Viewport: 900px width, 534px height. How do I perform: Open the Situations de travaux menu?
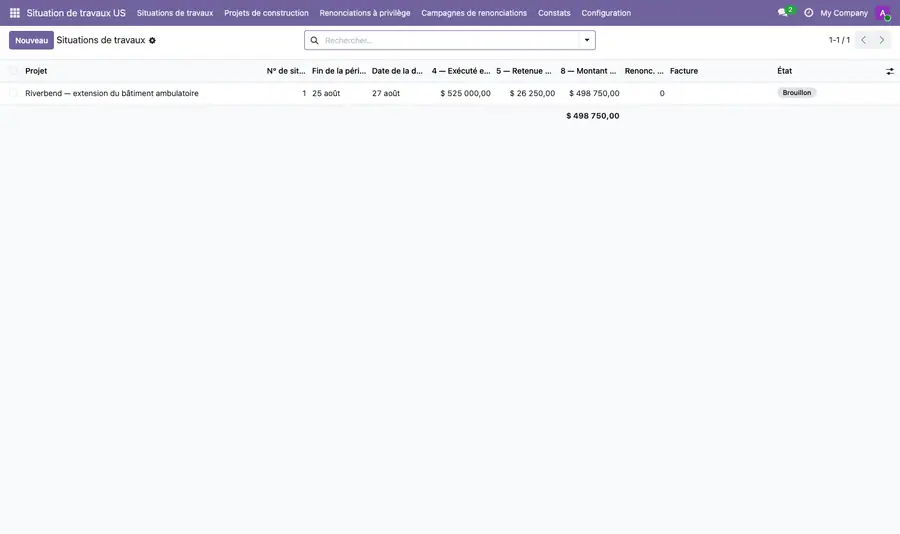174,13
